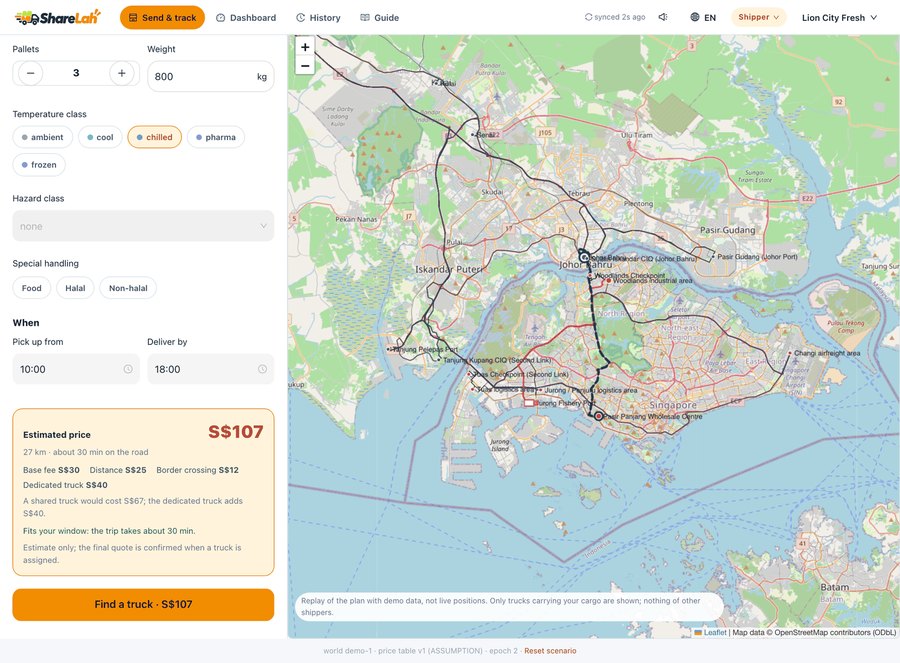
Task: Toggle Food special handling
Action: tap(32, 288)
